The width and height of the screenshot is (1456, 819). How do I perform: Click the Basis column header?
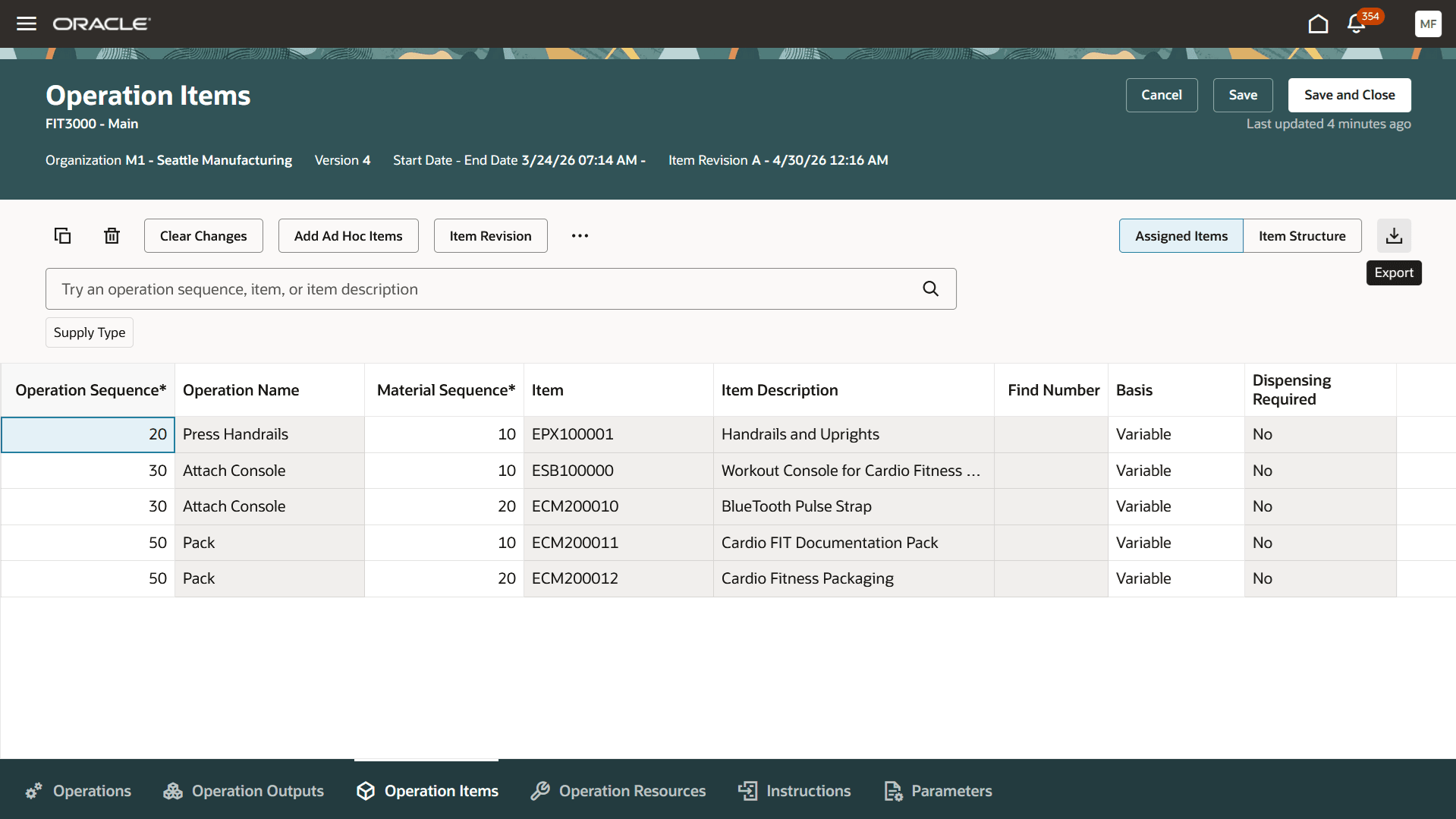coord(1177,390)
